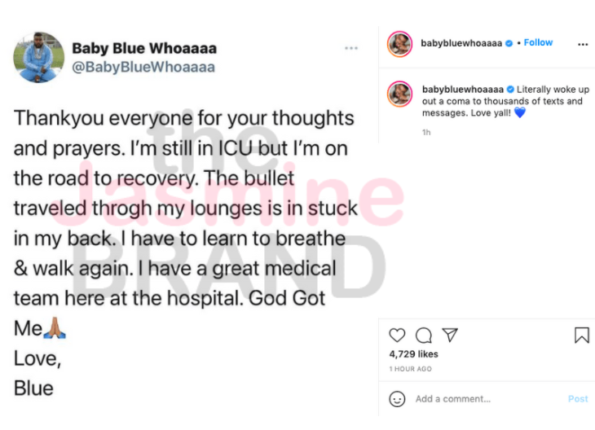Click Post to submit comment

click(x=578, y=399)
